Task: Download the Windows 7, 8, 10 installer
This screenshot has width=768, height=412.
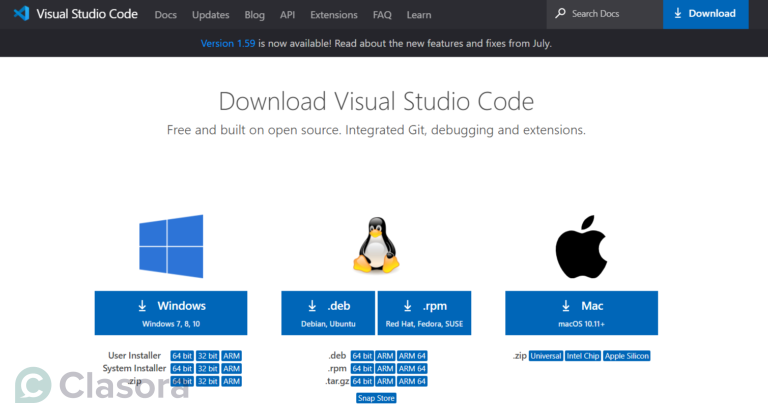Action: [171, 313]
